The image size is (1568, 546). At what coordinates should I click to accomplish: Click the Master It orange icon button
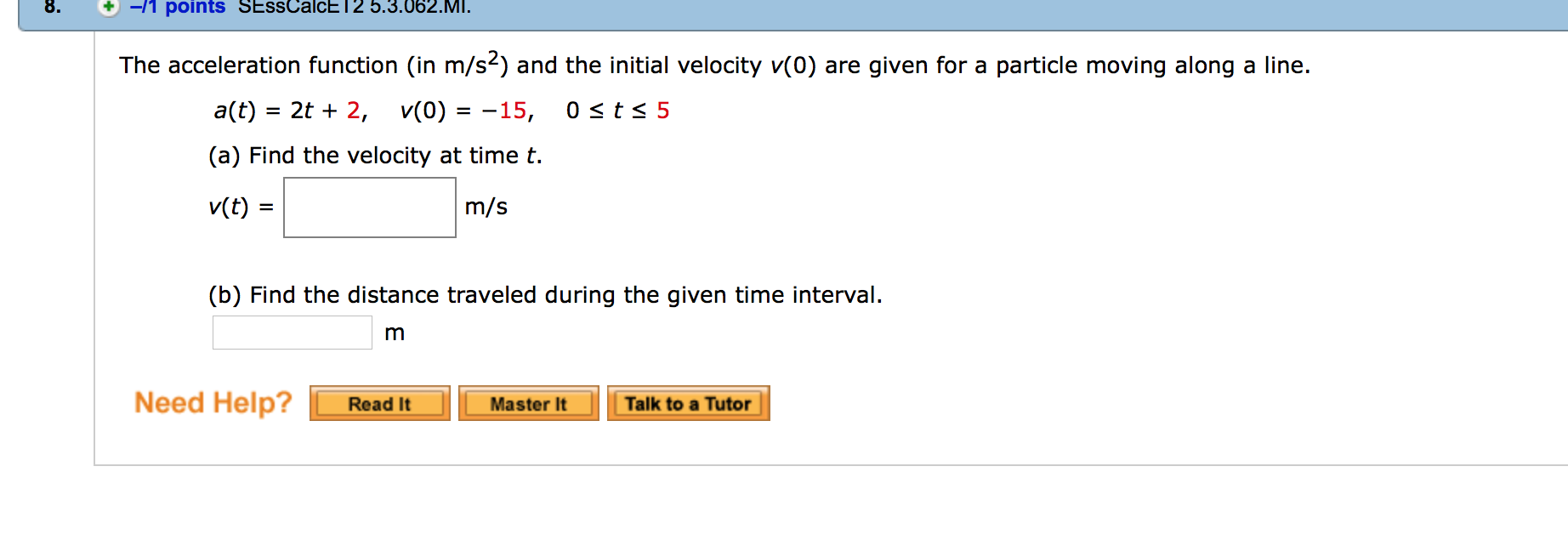(x=528, y=404)
